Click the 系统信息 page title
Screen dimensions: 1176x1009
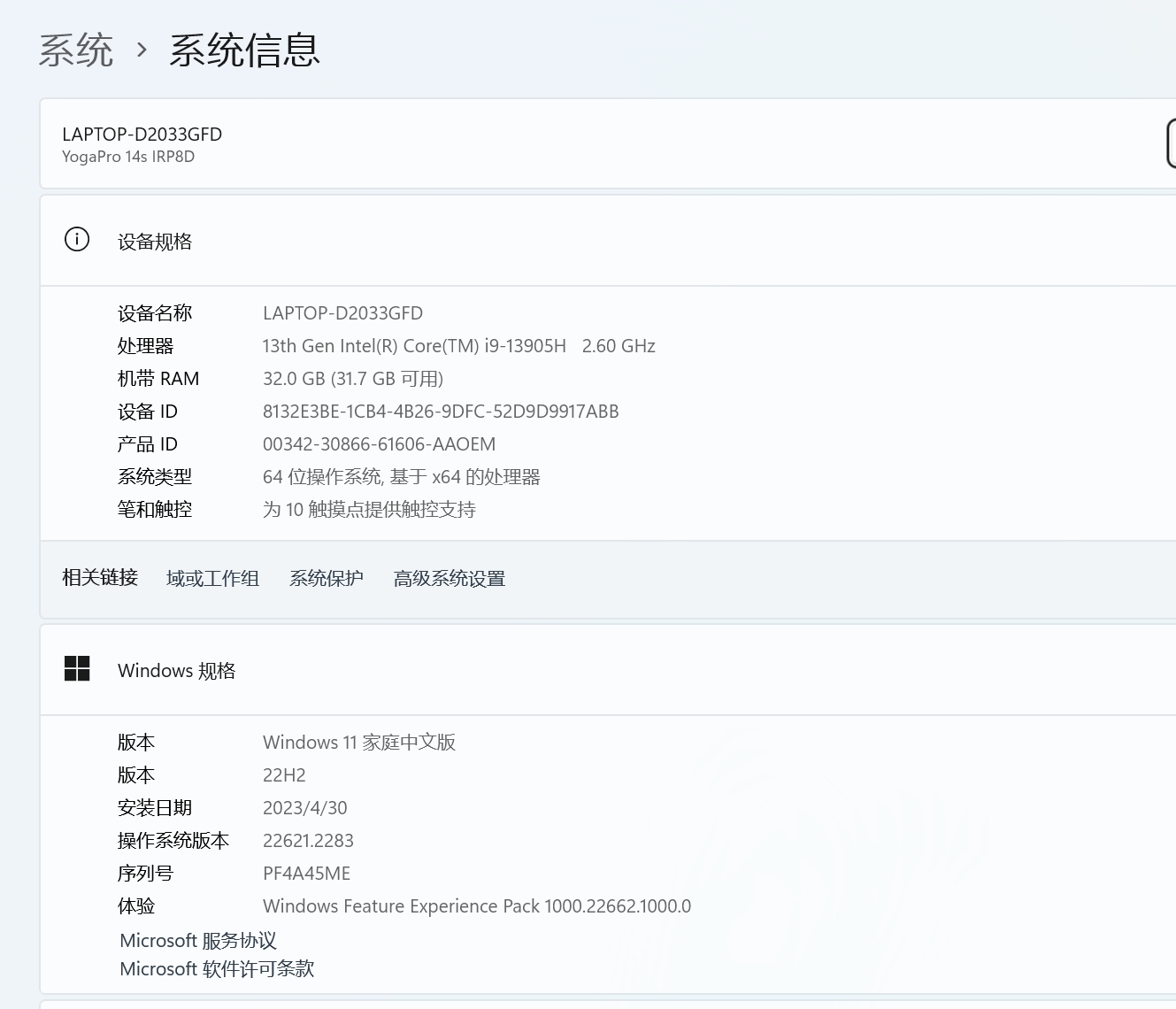tap(244, 50)
